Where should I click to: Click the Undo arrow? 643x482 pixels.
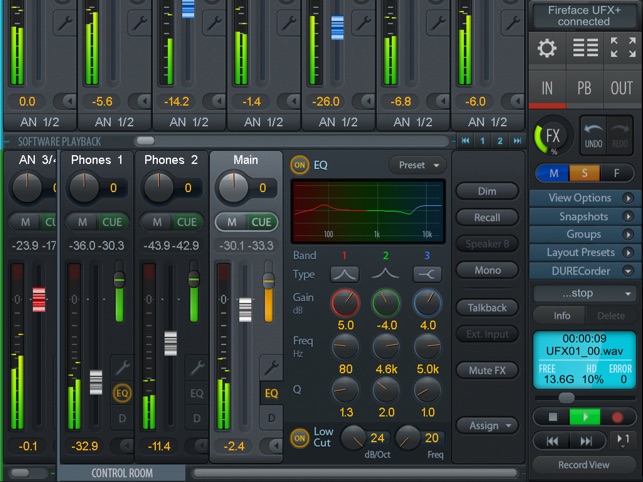(593, 136)
